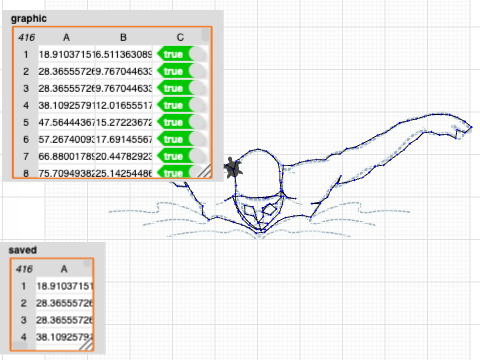480x360 pixels.
Task: Click the 'graphic' variable watcher label
Action: [x=29, y=18]
